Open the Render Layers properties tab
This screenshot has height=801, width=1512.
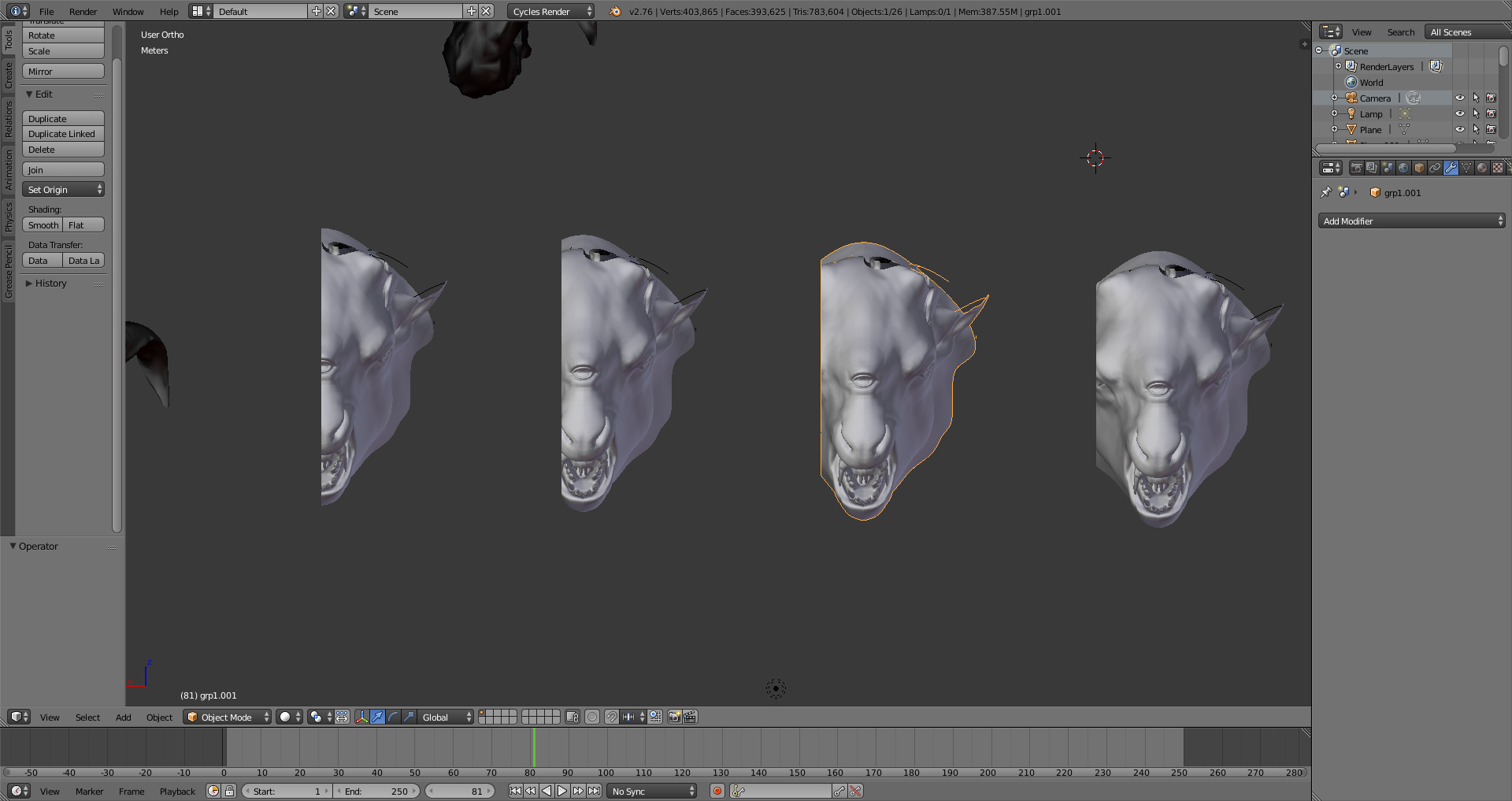1372,168
